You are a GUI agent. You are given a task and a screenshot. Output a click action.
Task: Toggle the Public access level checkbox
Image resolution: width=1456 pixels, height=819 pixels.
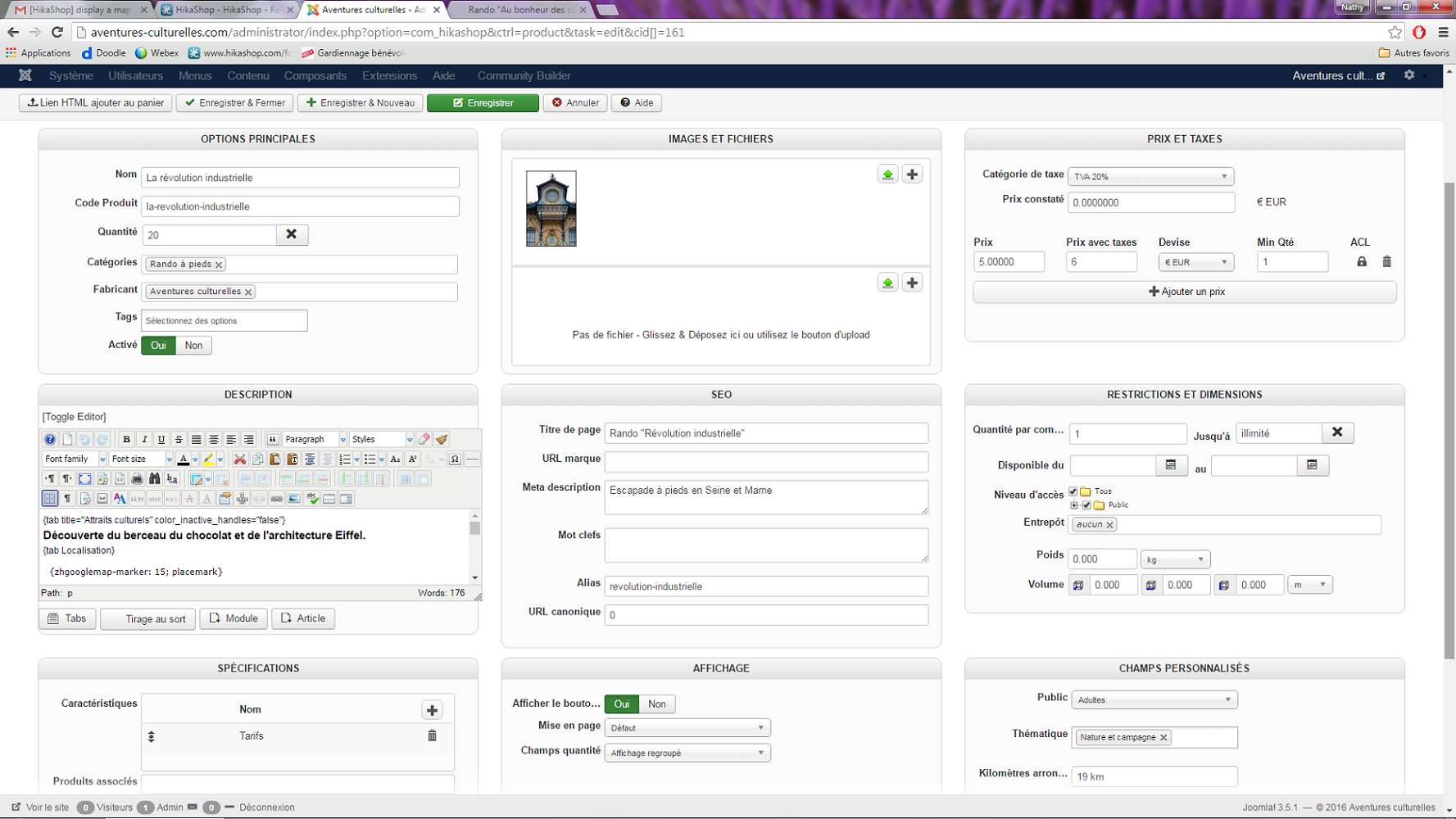[1086, 505]
